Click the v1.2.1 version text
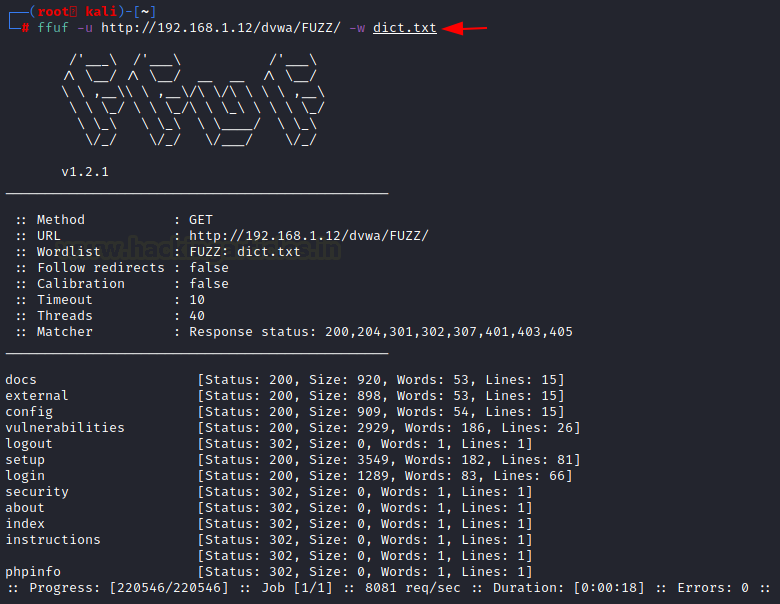The image size is (780, 604). click(x=85, y=172)
